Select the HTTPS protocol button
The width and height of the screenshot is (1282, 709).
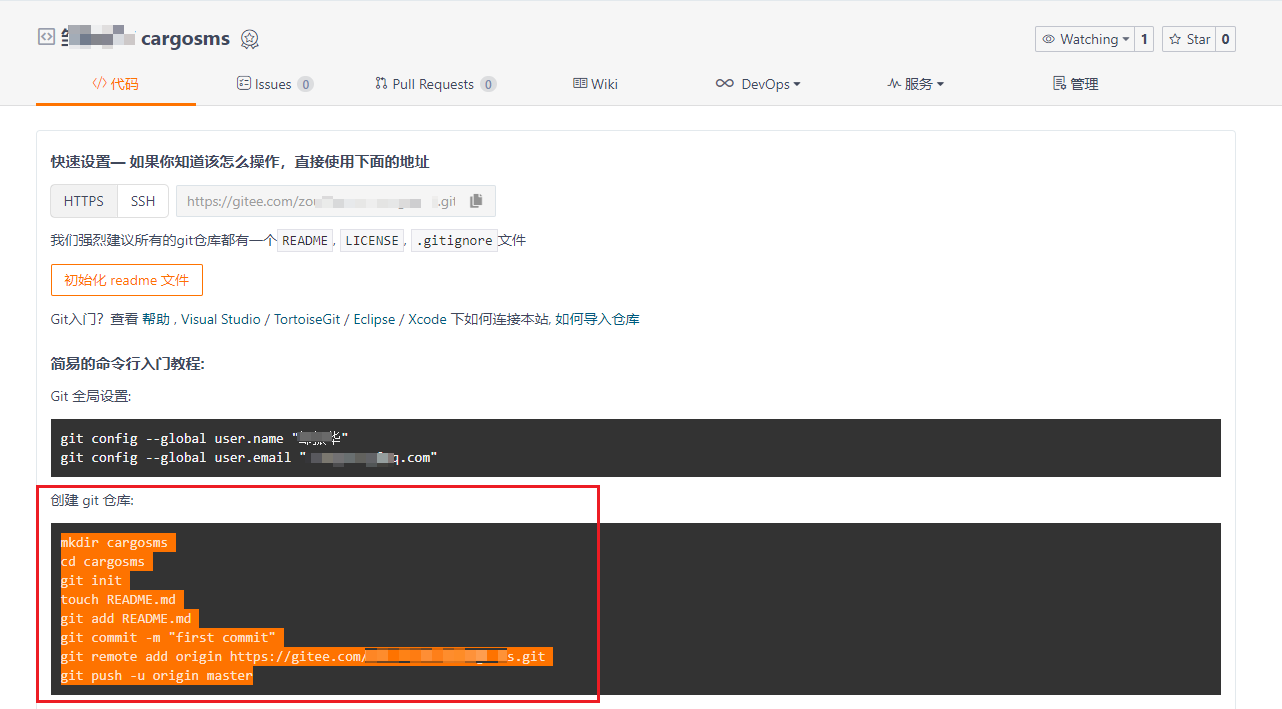click(x=84, y=201)
